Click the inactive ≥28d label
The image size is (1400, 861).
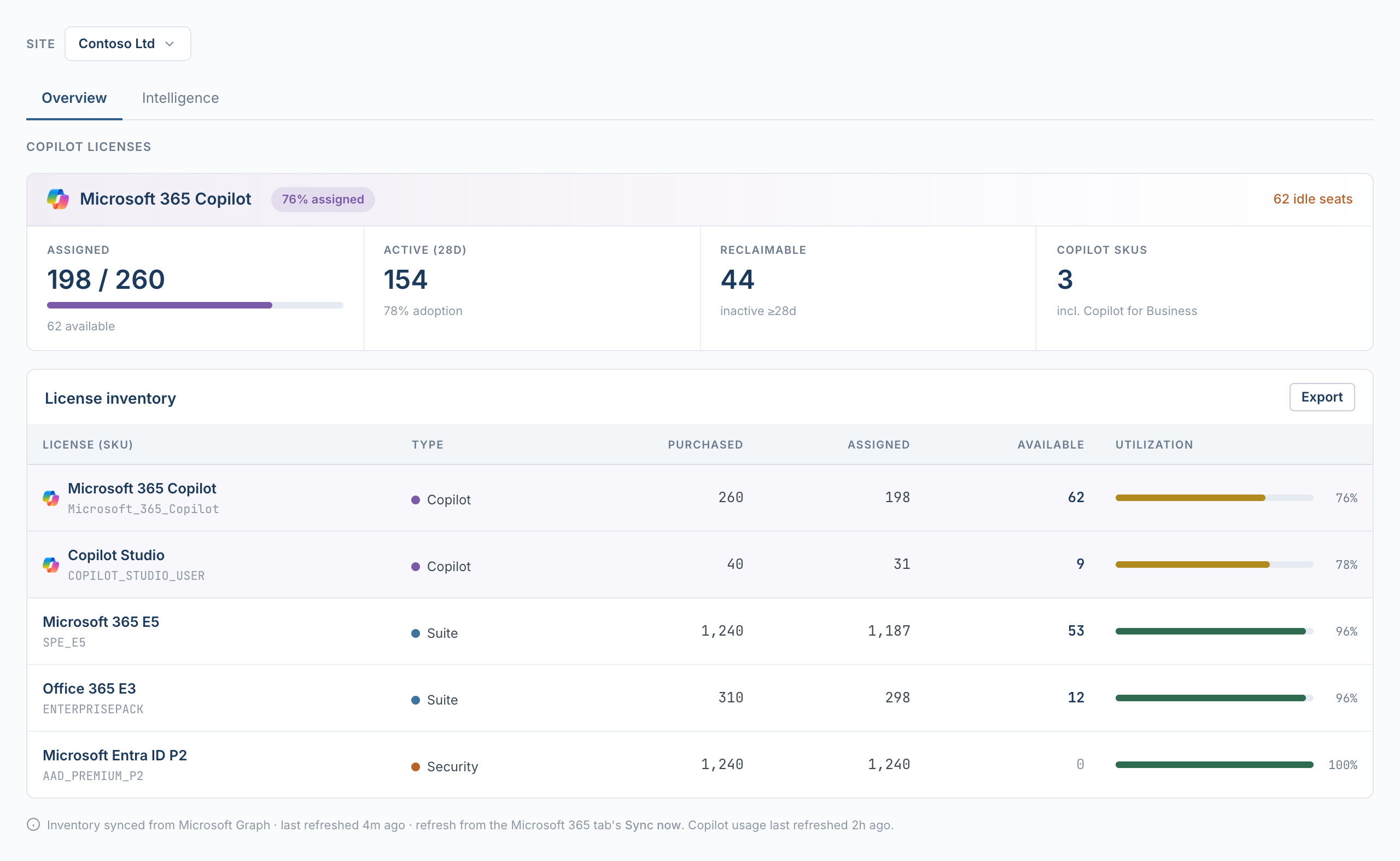[758, 310]
